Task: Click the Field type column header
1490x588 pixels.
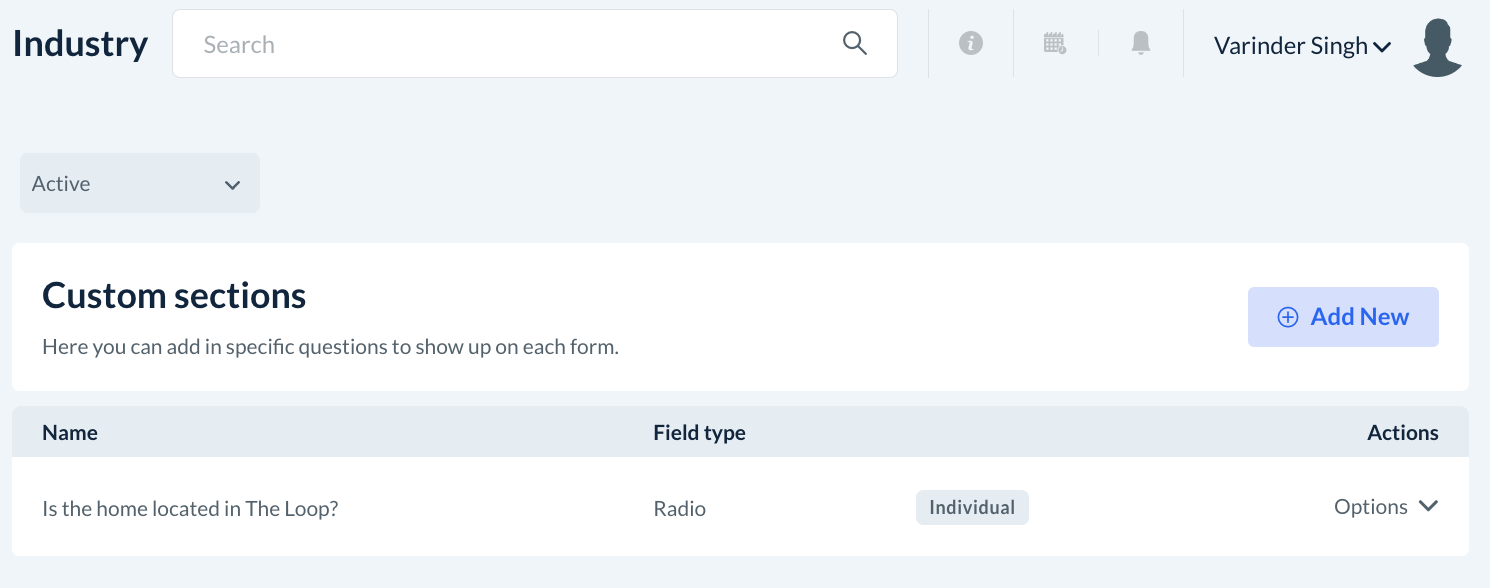Action: [699, 433]
